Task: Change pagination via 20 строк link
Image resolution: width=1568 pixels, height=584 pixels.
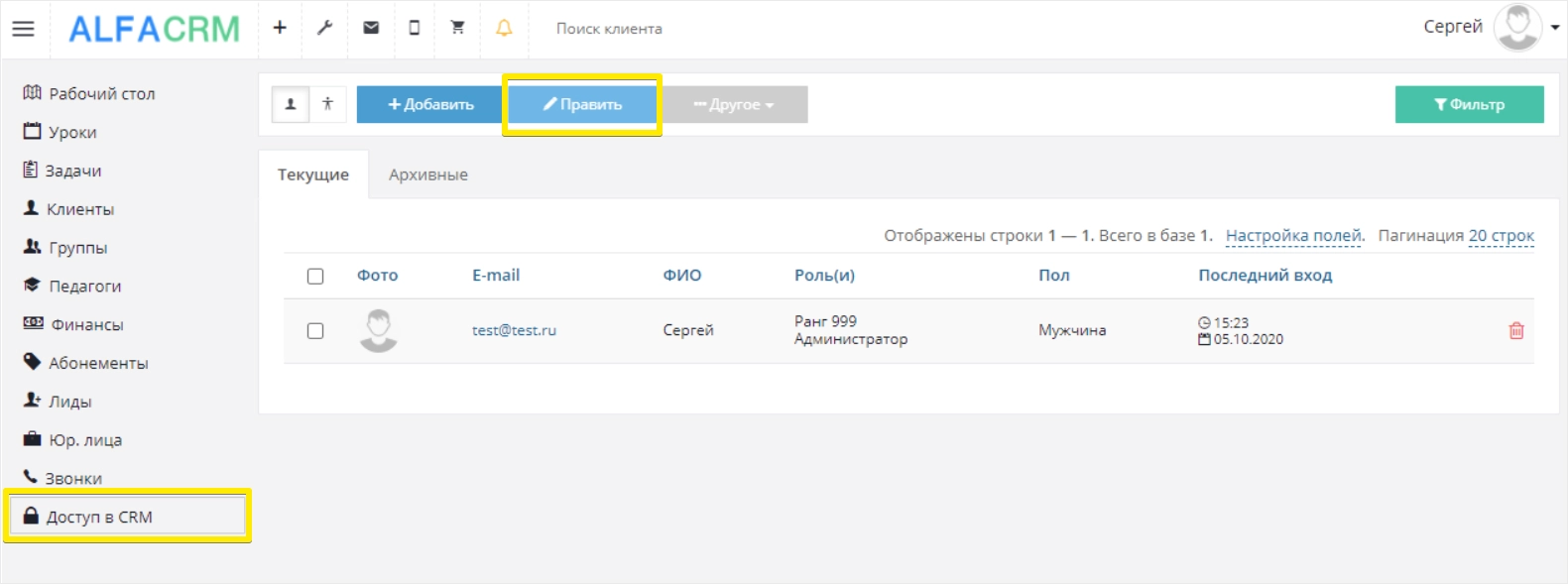Action: (x=1502, y=236)
